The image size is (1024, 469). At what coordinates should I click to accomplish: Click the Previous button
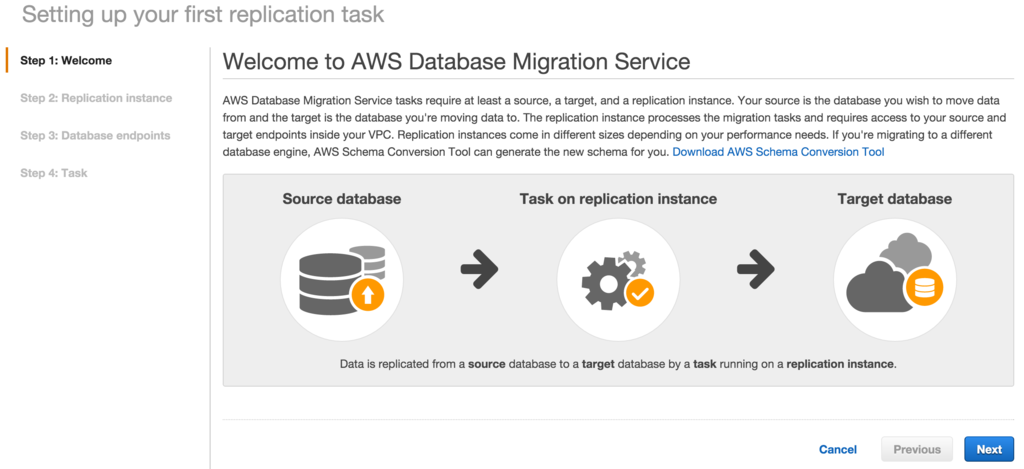point(917,449)
